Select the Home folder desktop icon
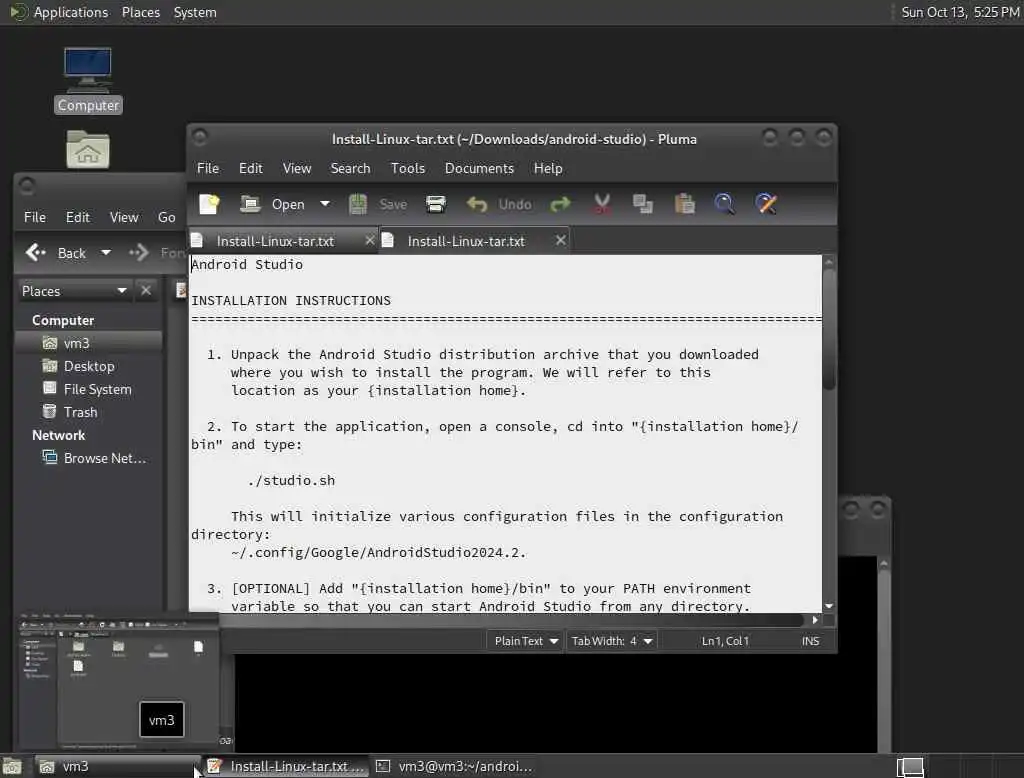Image resolution: width=1024 pixels, height=778 pixels. [x=88, y=150]
